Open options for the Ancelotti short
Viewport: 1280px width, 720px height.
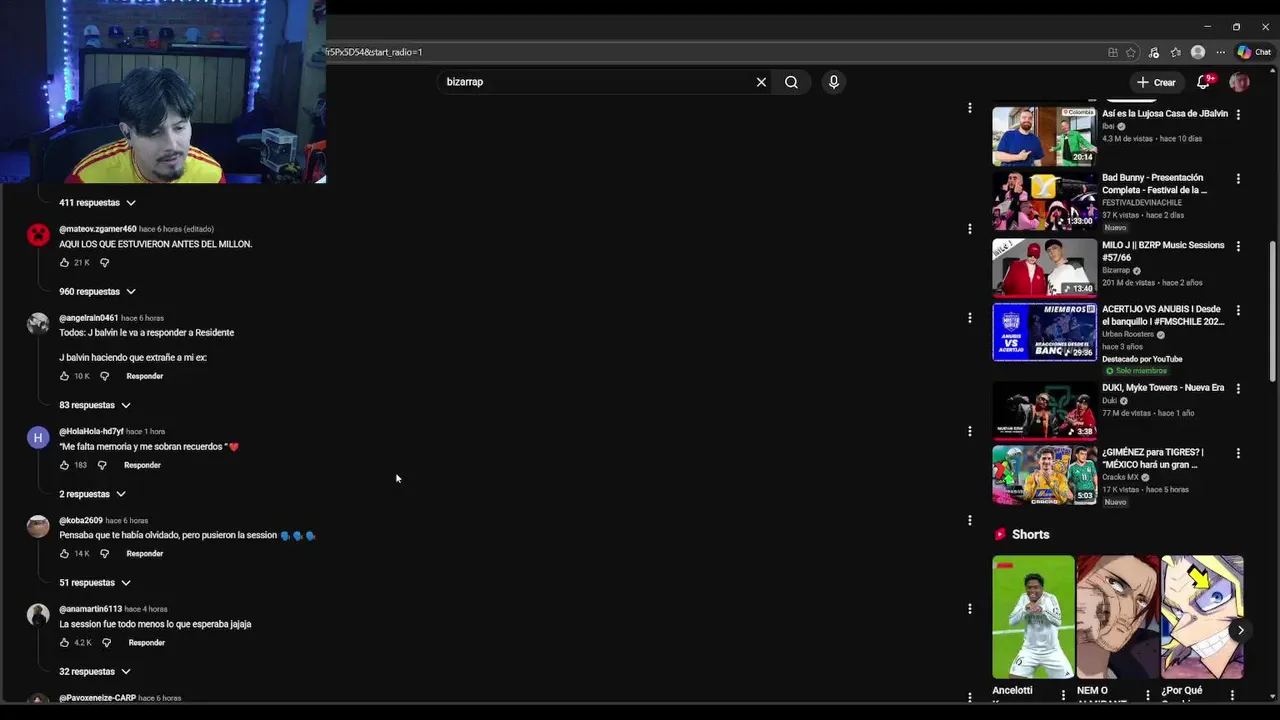[x=1063, y=695]
